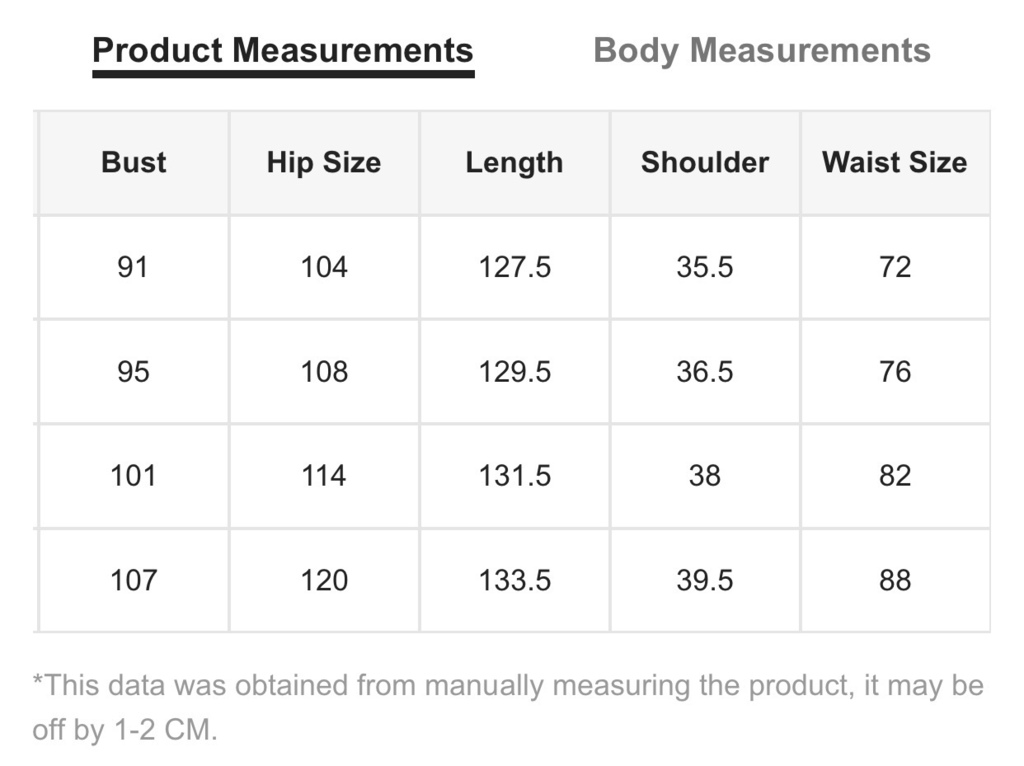Viewport: 1024px width, 766px height.
Task: Select the waist size 88 cell
Action: click(895, 581)
